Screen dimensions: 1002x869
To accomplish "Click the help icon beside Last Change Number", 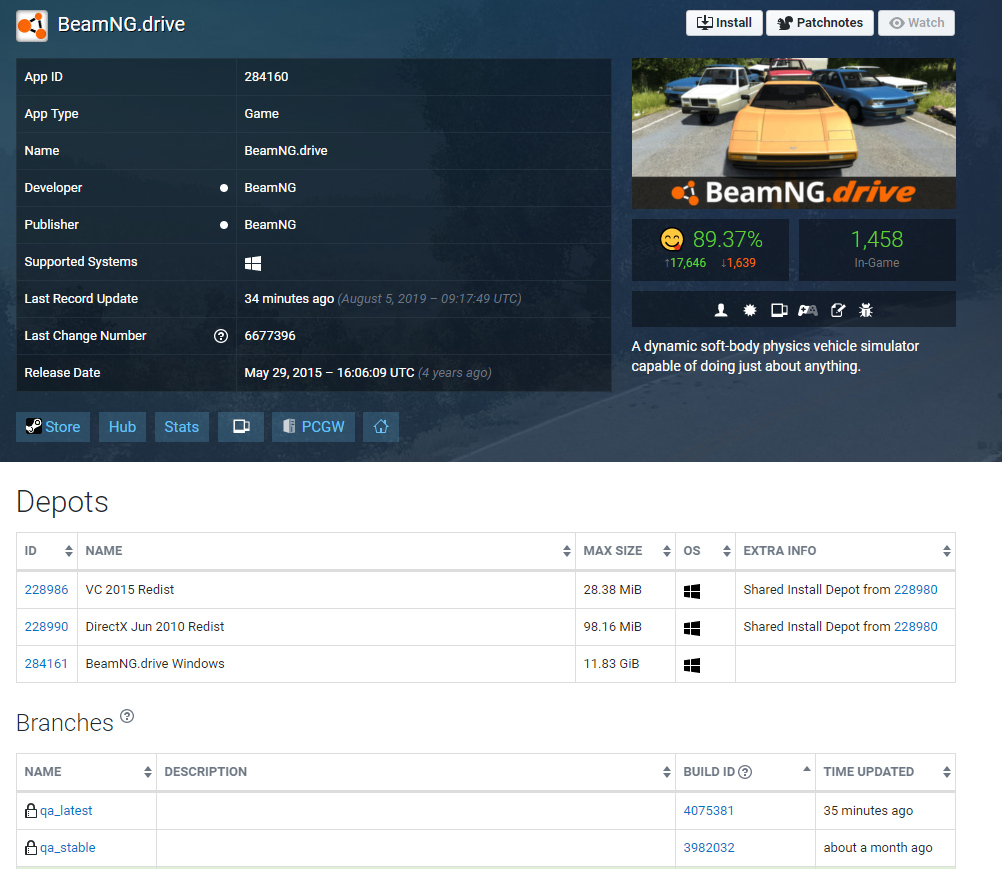I will (221, 336).
